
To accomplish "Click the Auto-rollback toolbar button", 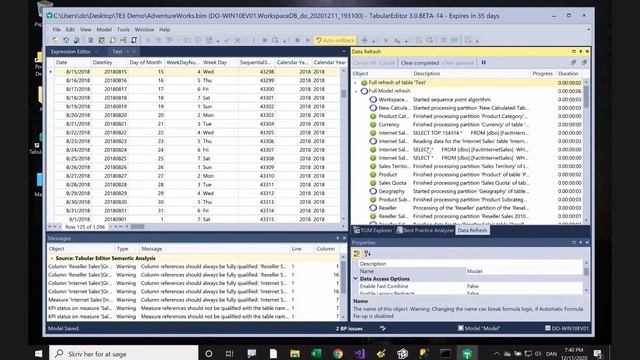I will (x=335, y=40).
